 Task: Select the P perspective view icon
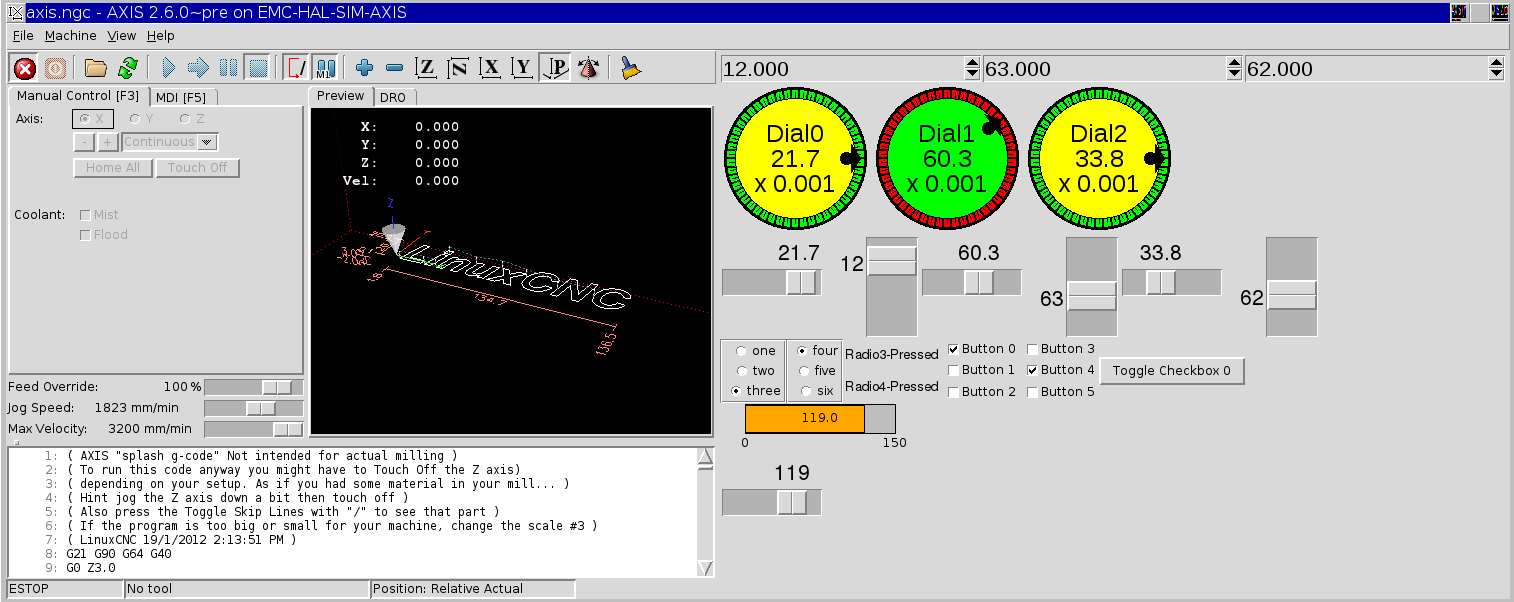pos(555,68)
